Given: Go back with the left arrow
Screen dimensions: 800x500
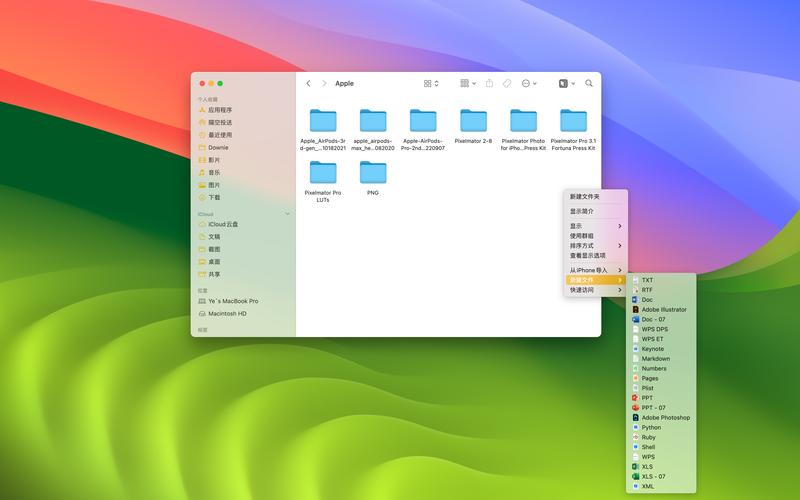Looking at the screenshot, I should click(308, 84).
